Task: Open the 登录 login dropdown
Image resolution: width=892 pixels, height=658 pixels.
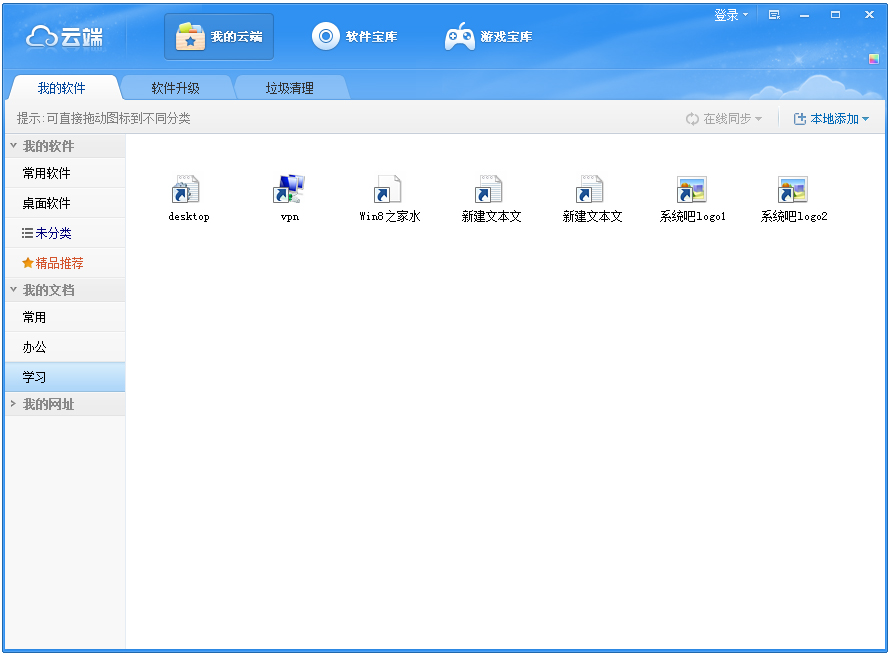Action: (731, 15)
